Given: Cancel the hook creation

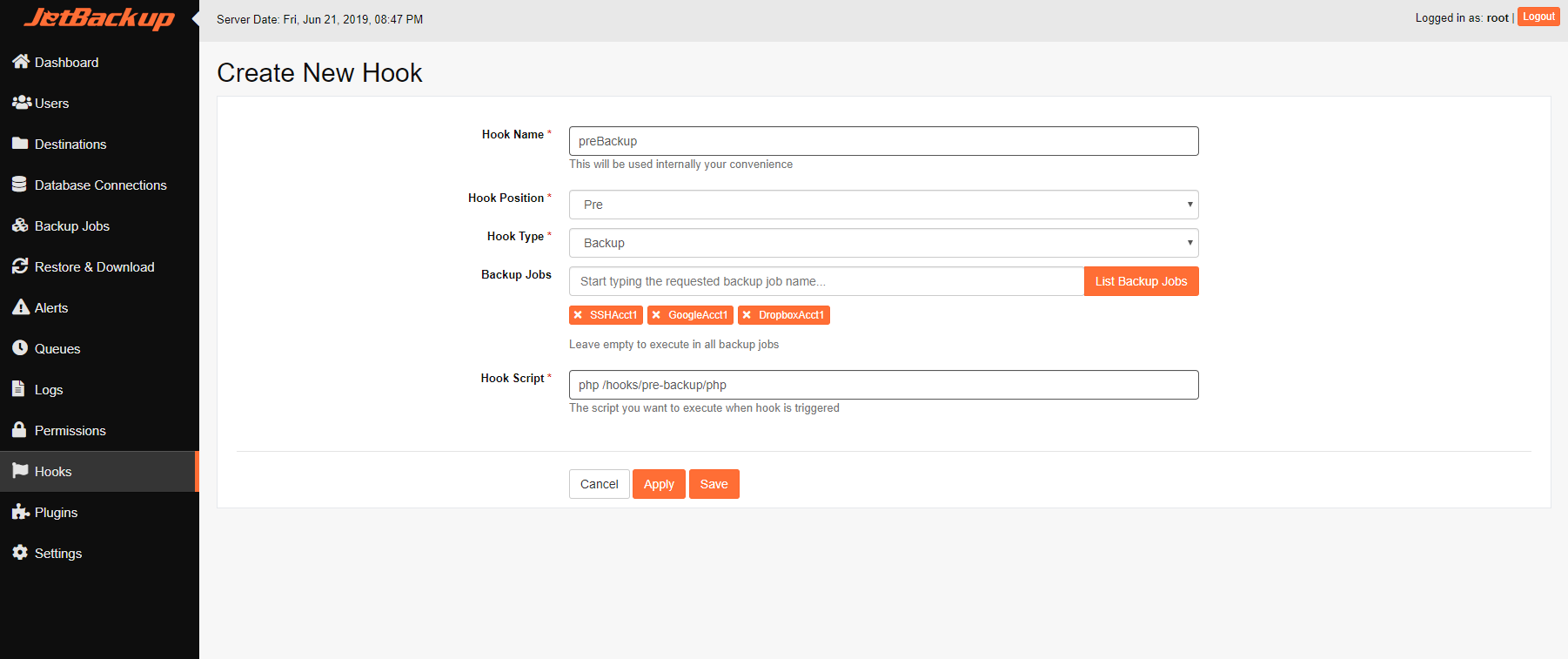Looking at the screenshot, I should pos(599,484).
